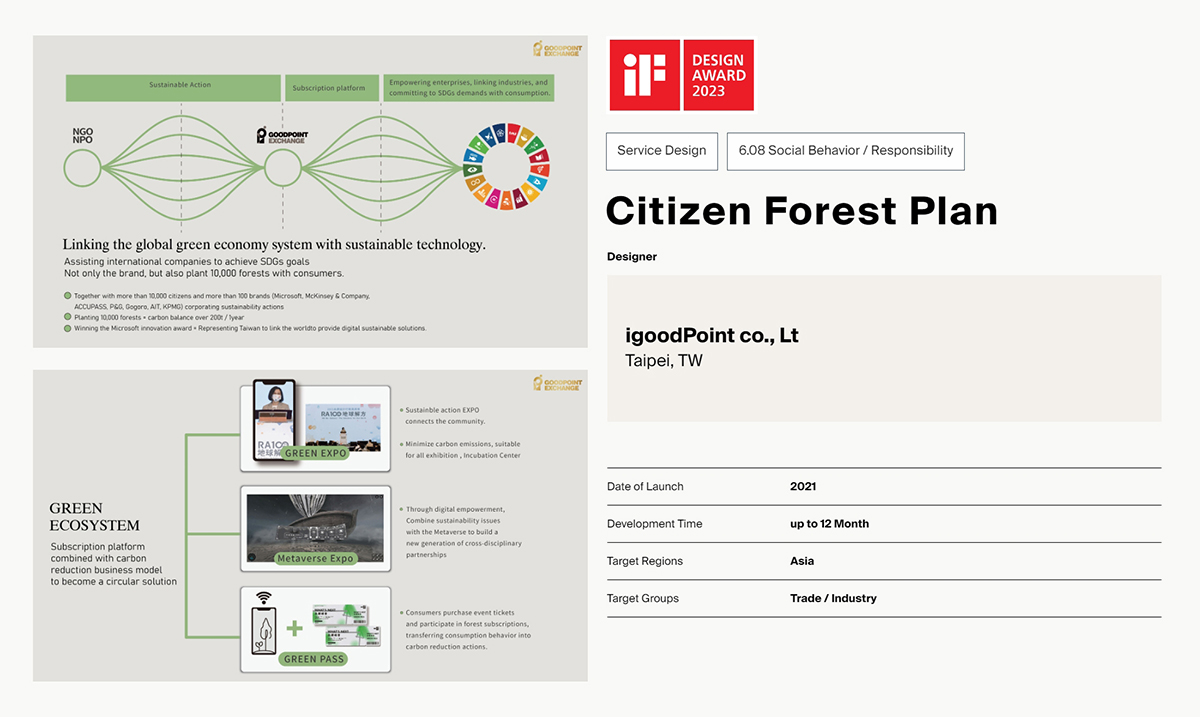Click the Taipei, TW location text
This screenshot has width=1200, height=717.
pos(664,361)
